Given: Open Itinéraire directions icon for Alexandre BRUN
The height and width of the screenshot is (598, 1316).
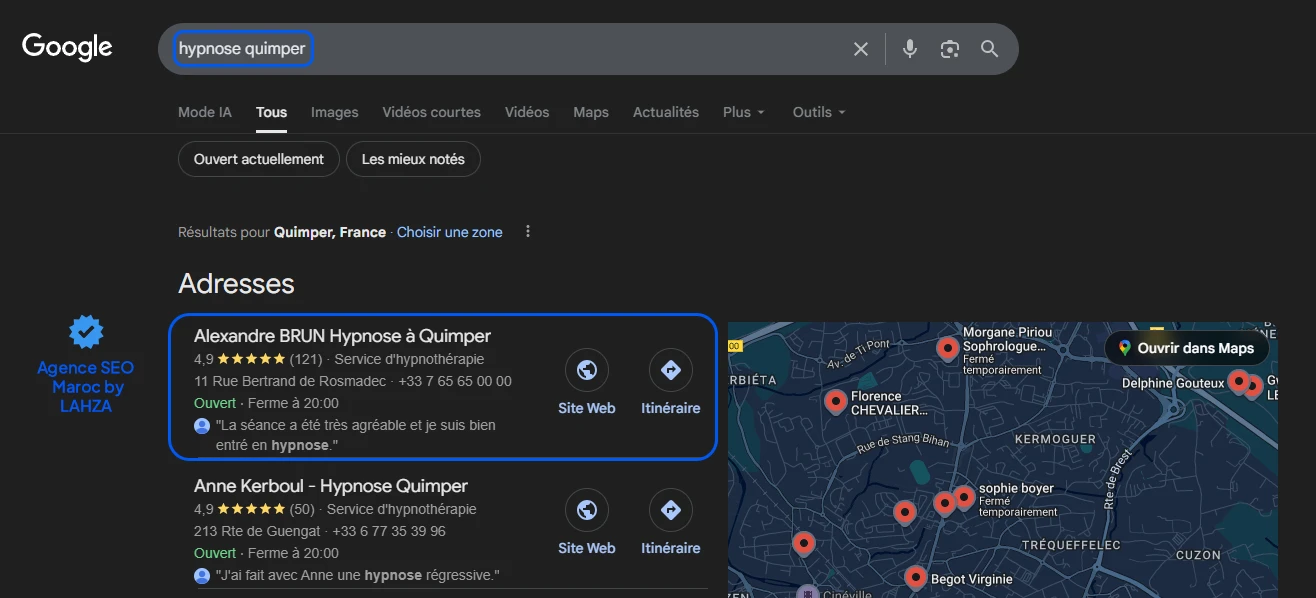Looking at the screenshot, I should coord(671,370).
